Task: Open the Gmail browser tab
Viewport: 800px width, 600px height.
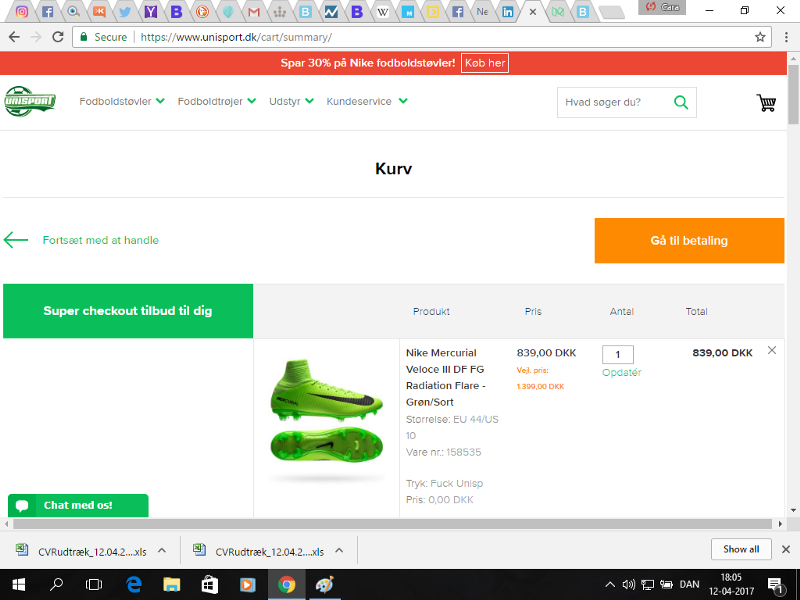Action: pos(254,11)
